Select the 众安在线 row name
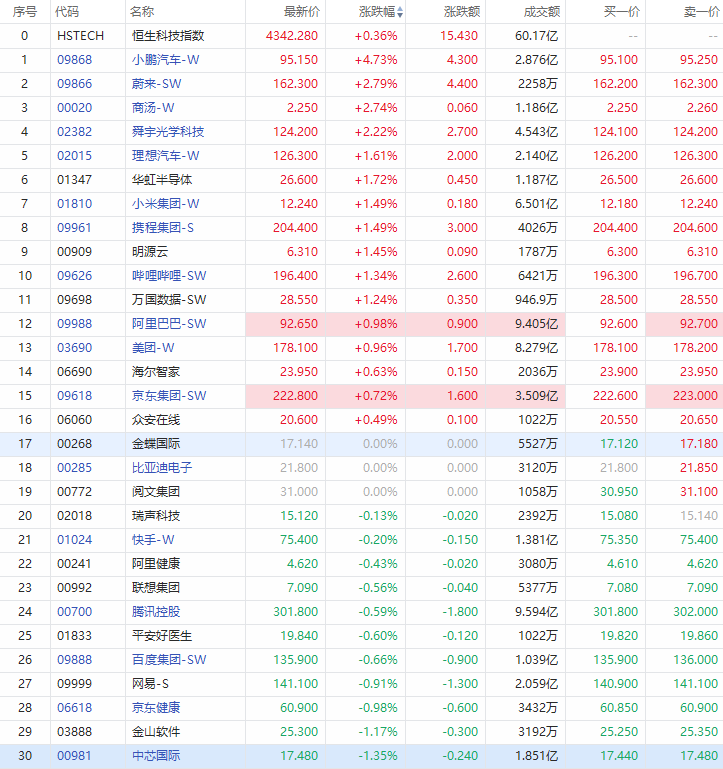723x769 pixels. [x=156, y=420]
